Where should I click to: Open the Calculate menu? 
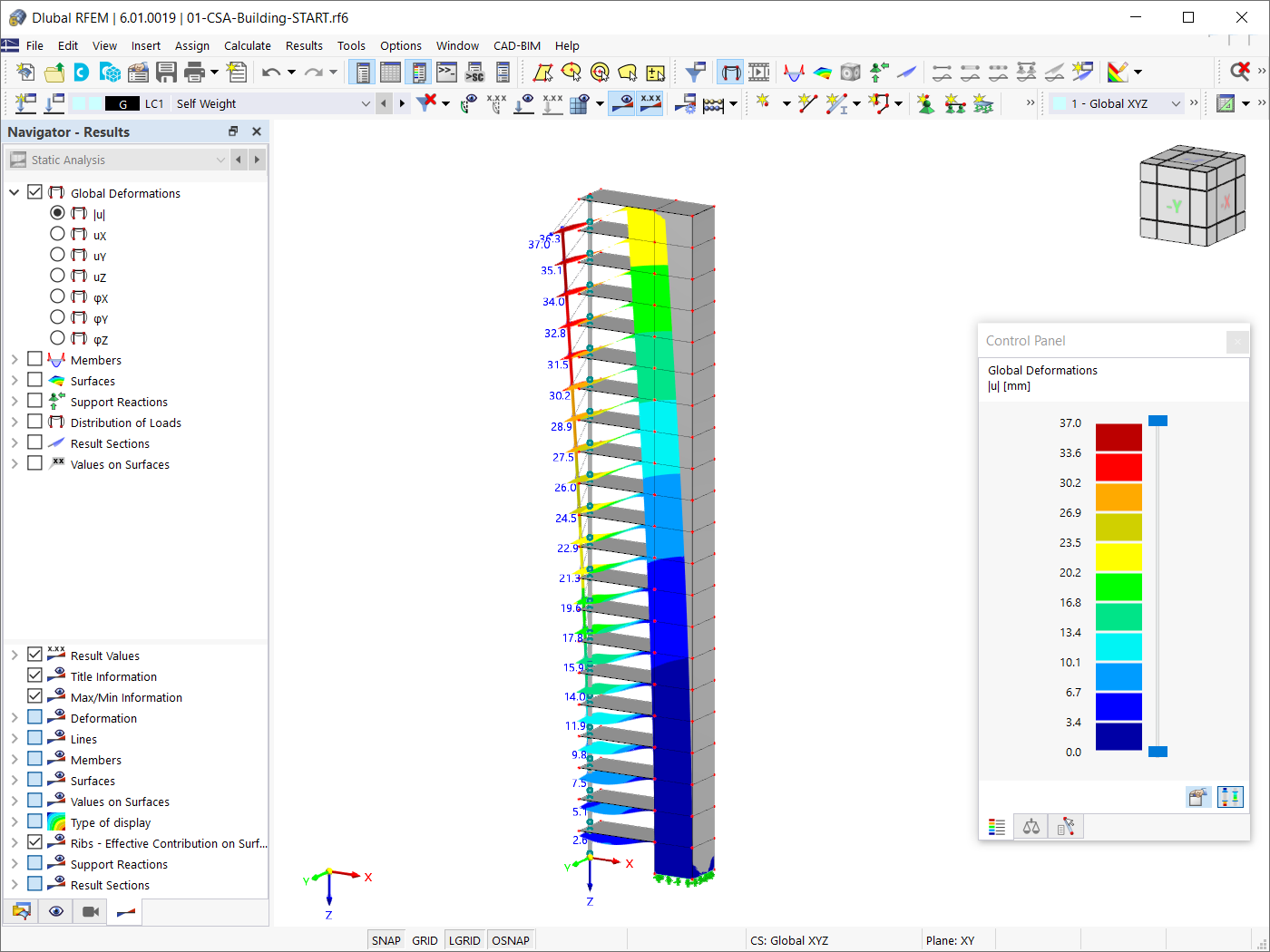click(x=248, y=45)
